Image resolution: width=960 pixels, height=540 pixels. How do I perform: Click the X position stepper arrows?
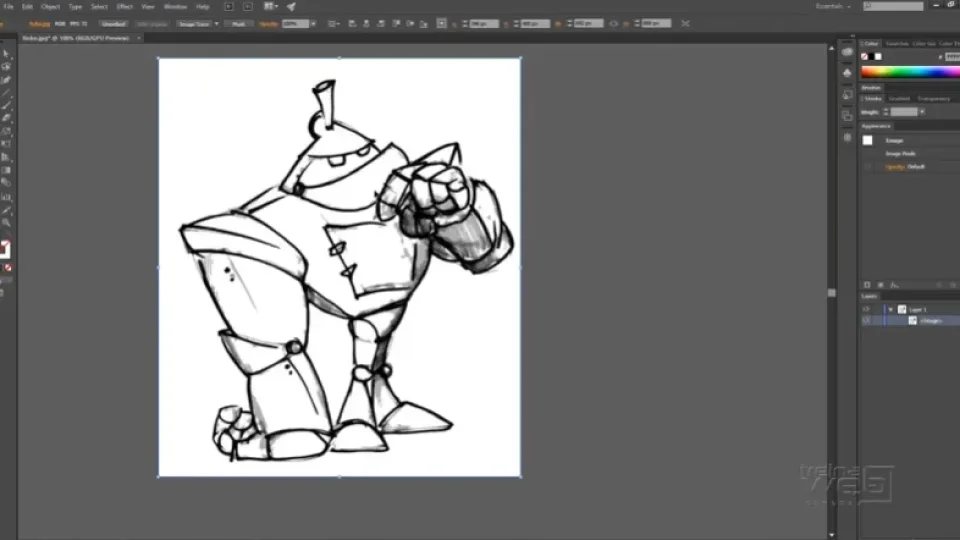tap(465, 24)
